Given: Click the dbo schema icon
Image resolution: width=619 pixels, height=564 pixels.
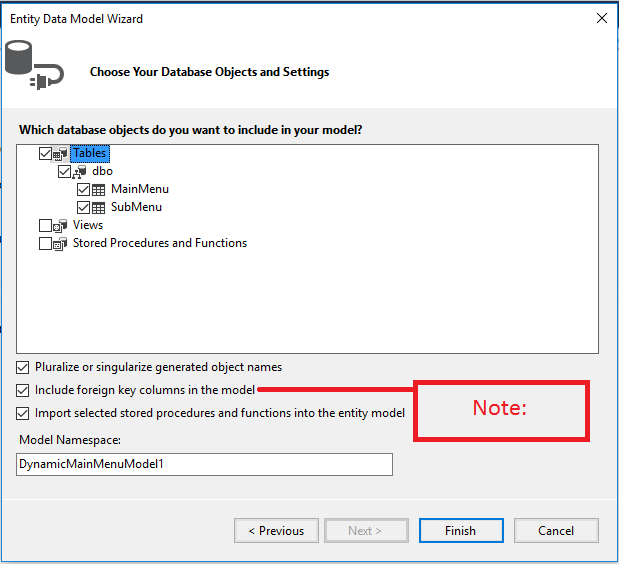Looking at the screenshot, I should click(x=79, y=172).
